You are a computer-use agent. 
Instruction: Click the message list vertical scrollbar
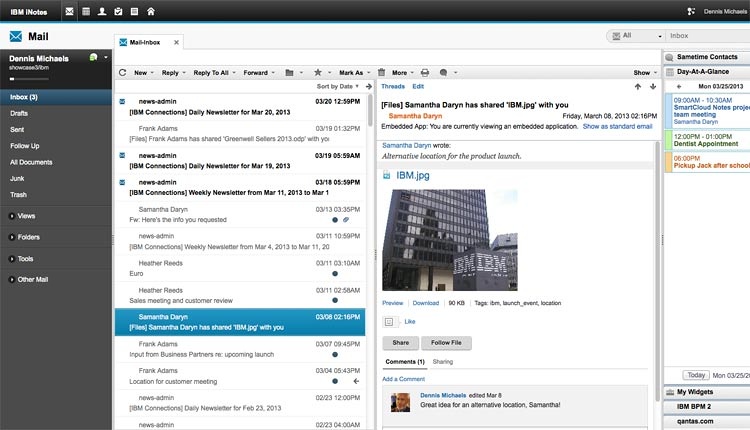click(x=370, y=111)
